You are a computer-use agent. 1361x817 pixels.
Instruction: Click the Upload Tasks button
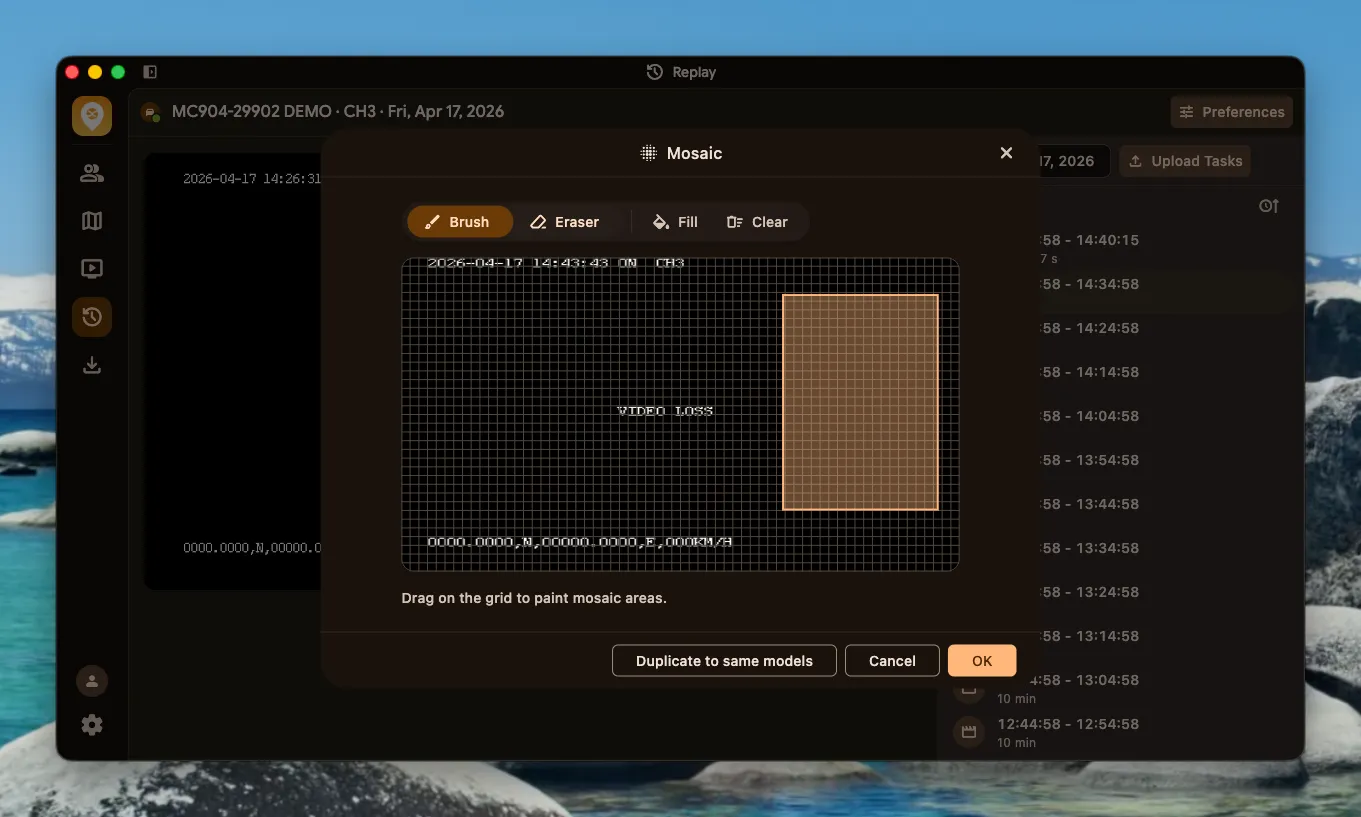(x=1186, y=161)
